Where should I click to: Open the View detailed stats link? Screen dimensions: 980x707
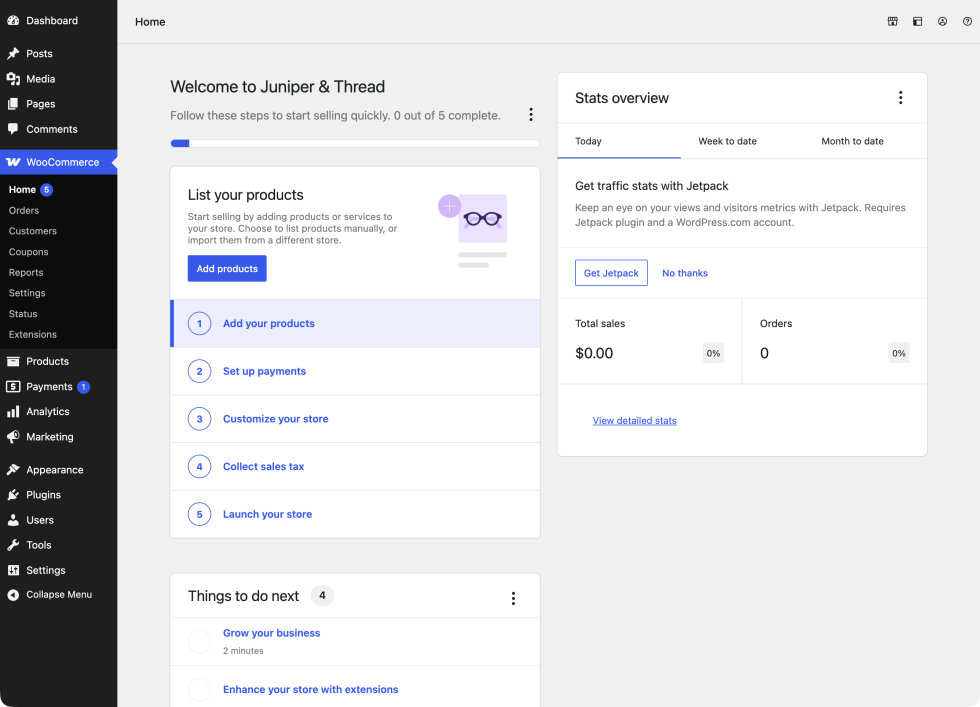click(x=634, y=421)
